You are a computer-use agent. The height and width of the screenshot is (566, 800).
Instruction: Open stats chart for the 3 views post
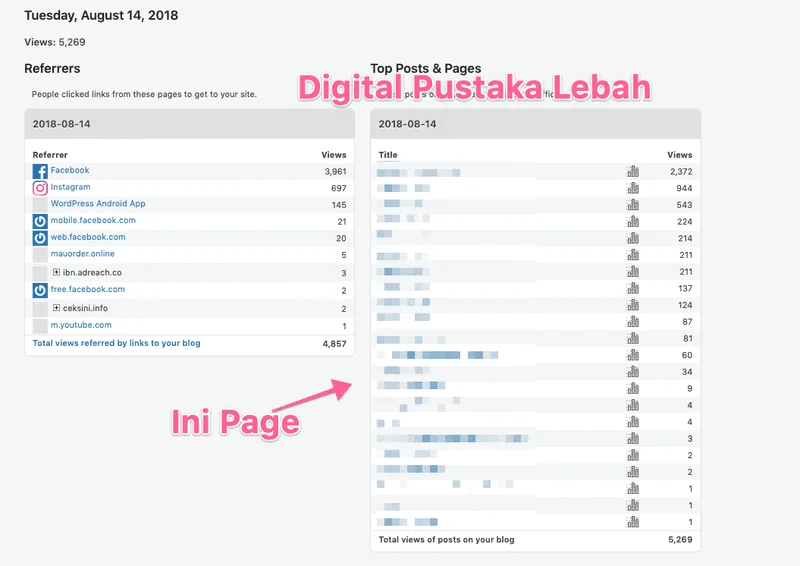[633, 438]
